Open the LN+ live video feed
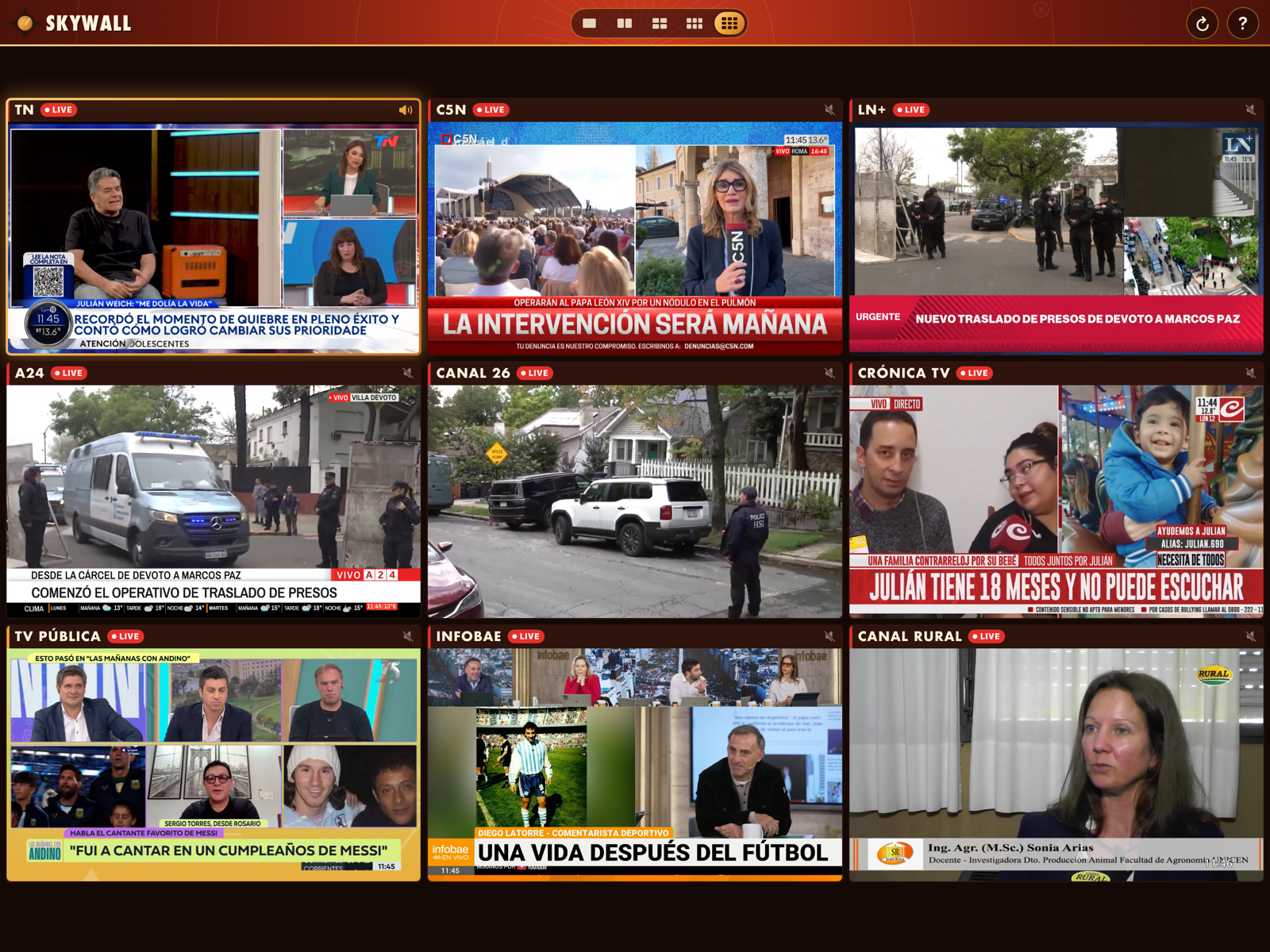1270x952 pixels. click(1056, 237)
